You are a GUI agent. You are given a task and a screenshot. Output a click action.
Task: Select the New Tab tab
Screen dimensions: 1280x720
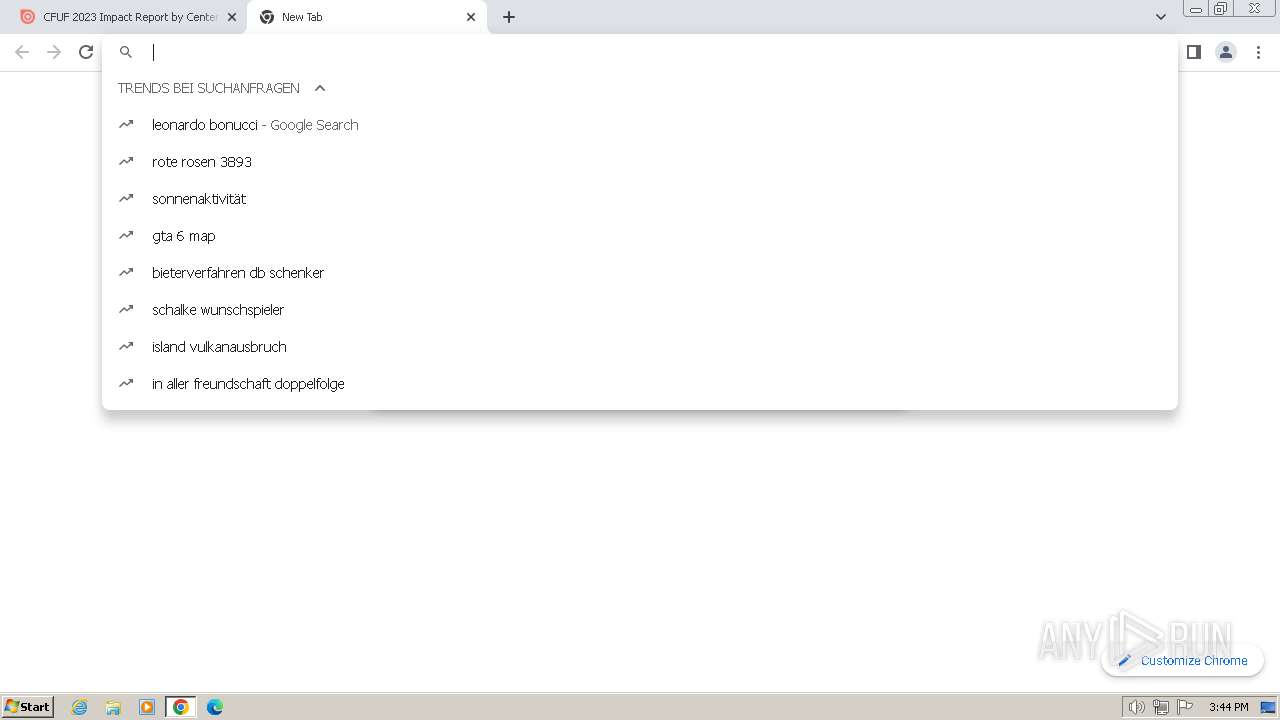pos(367,17)
